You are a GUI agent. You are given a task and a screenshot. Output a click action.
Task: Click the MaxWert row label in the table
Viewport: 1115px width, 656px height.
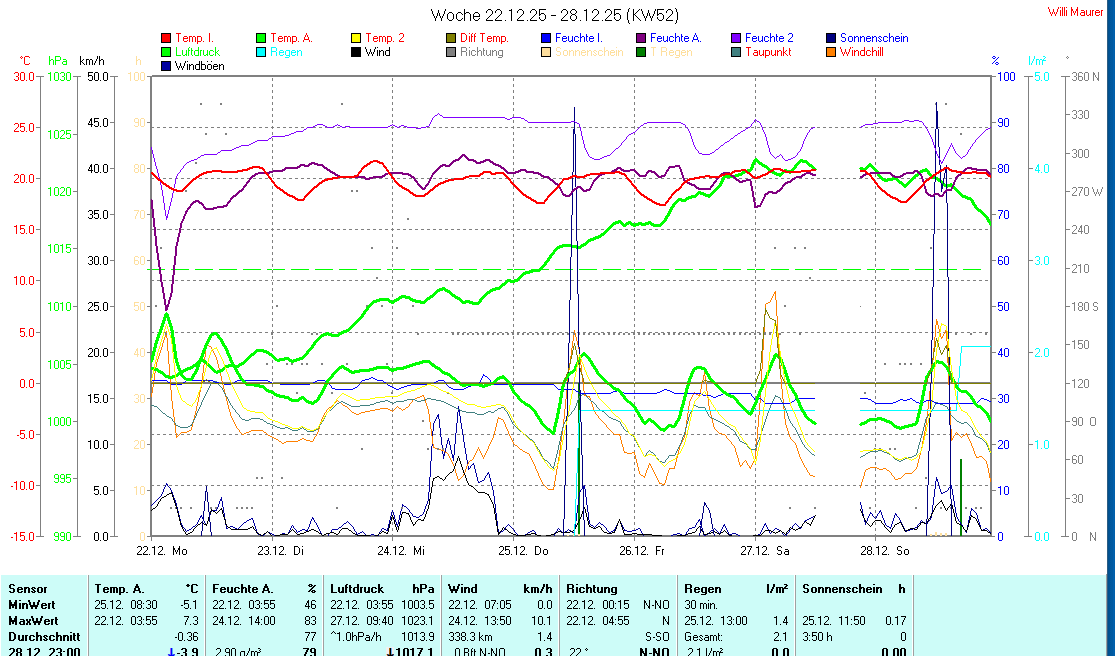[34, 620]
